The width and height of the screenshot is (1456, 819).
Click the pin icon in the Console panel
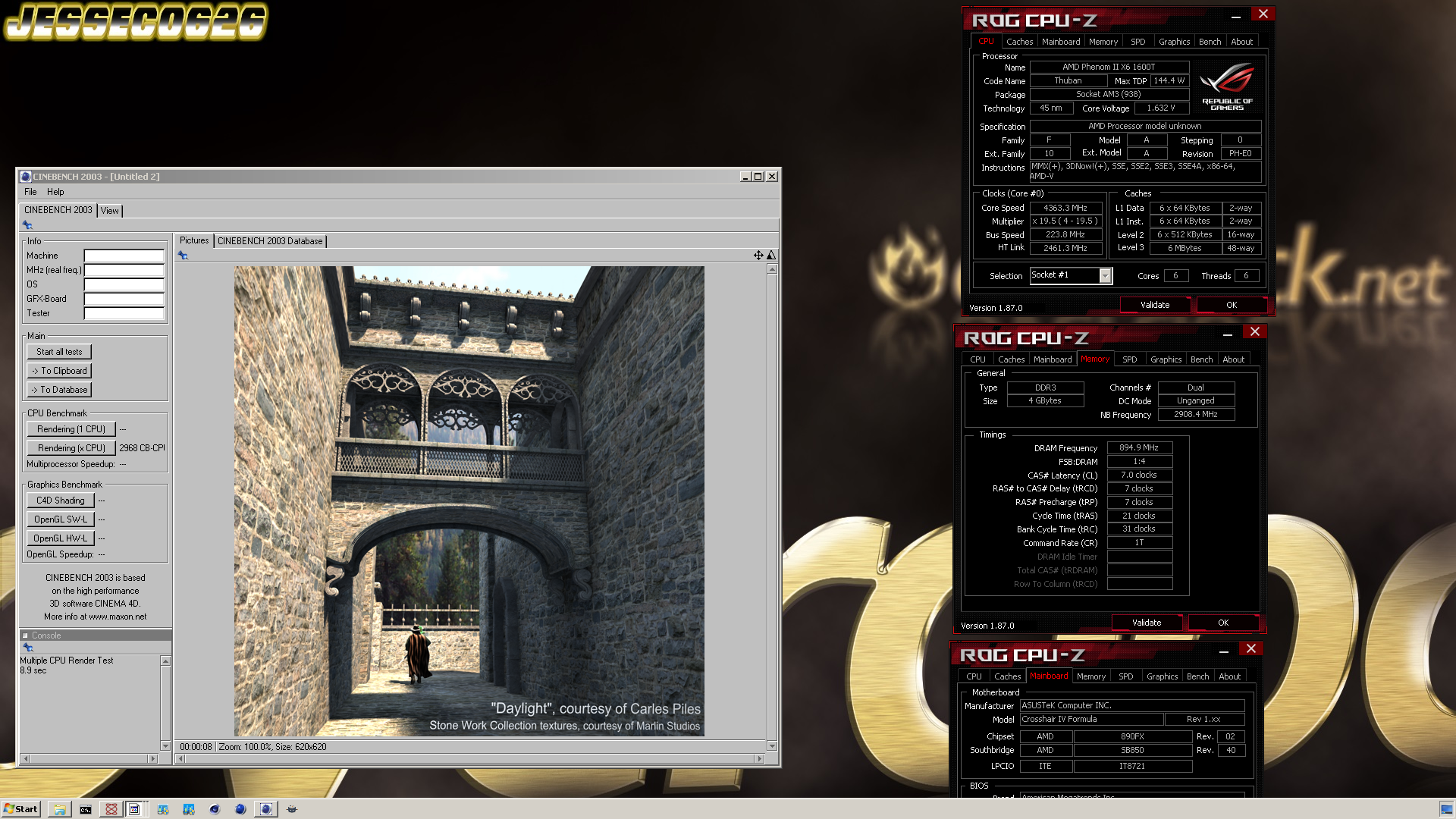[28, 648]
